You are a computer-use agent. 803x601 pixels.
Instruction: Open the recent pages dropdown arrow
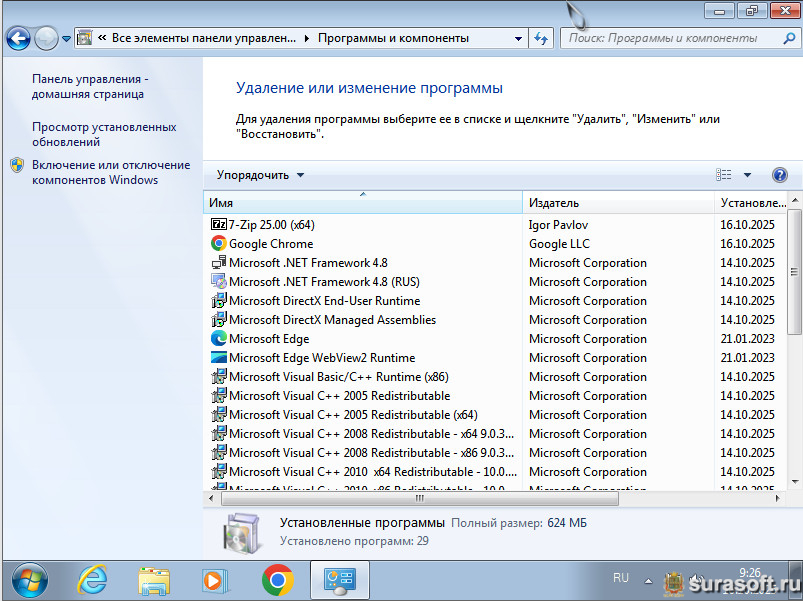66,39
